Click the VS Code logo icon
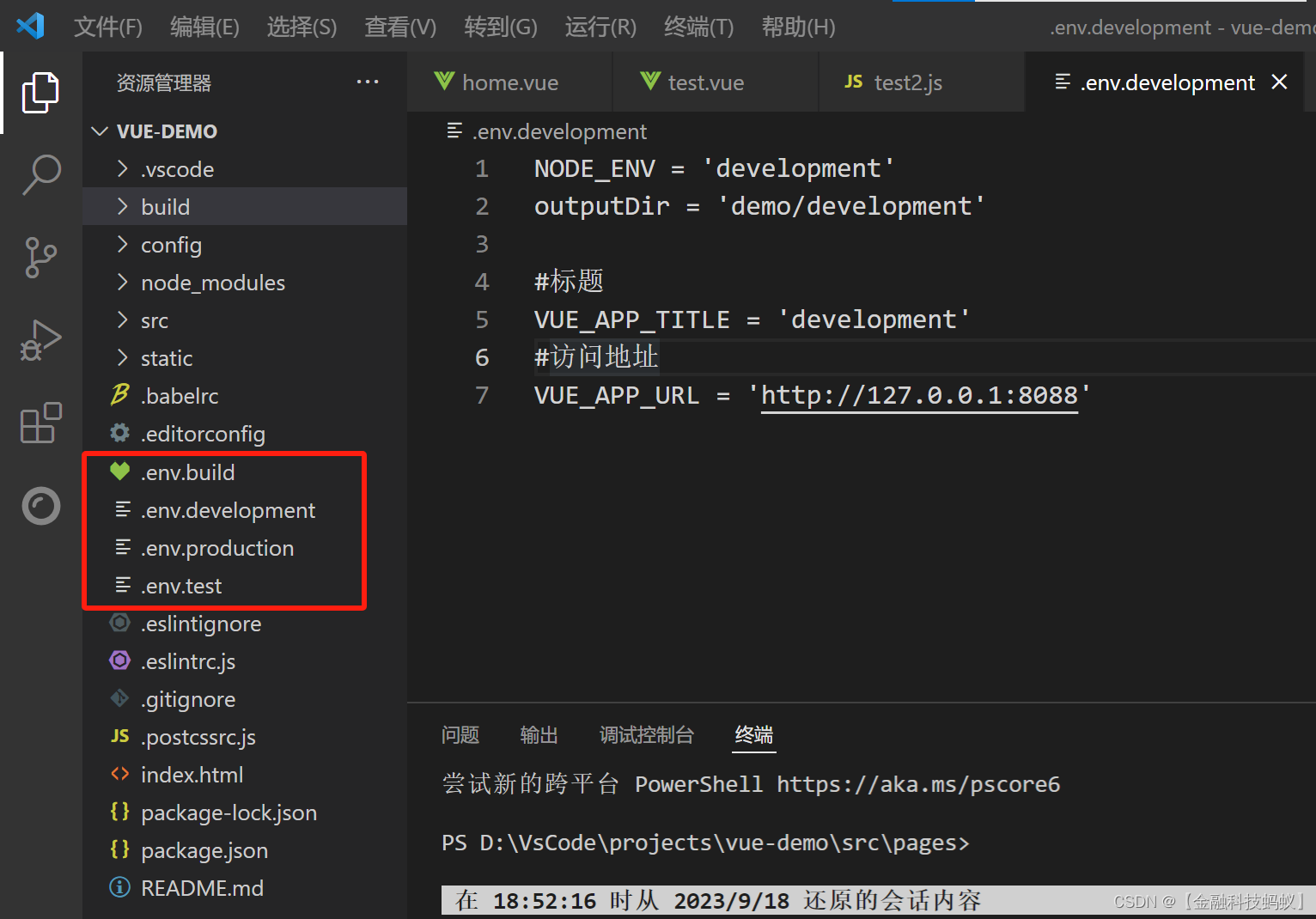The height and width of the screenshot is (919, 1316). (30, 26)
